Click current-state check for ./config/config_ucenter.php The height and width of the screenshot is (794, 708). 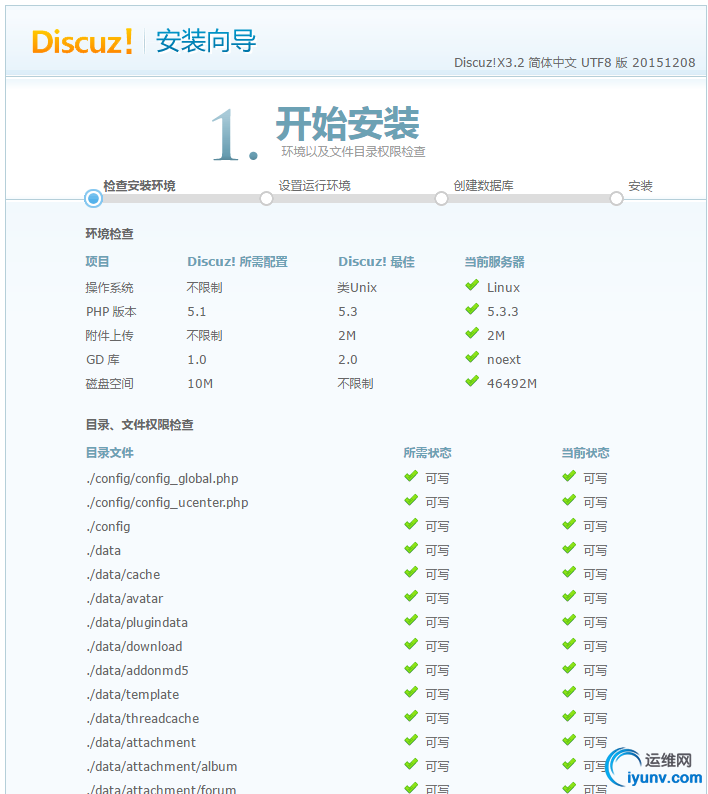[x=569, y=500]
